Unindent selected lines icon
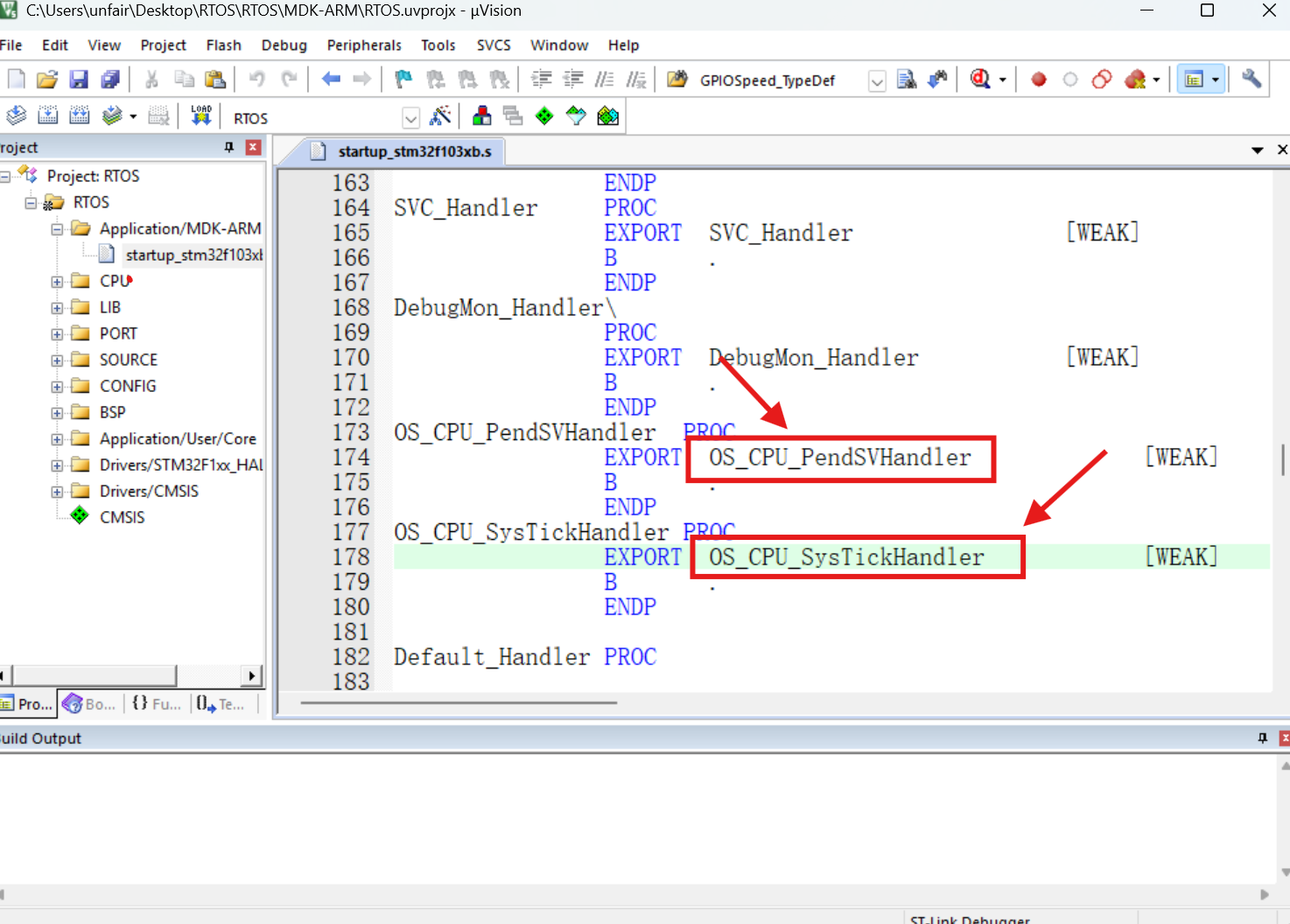This screenshot has height=924, width=1290. tap(573, 80)
